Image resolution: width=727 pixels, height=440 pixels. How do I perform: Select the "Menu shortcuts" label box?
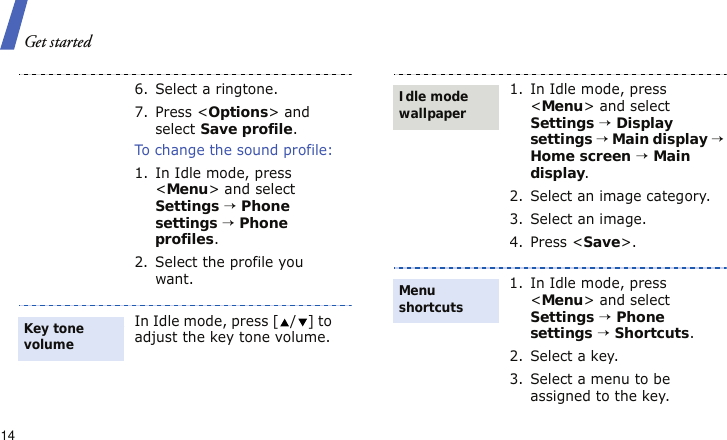[x=446, y=299]
